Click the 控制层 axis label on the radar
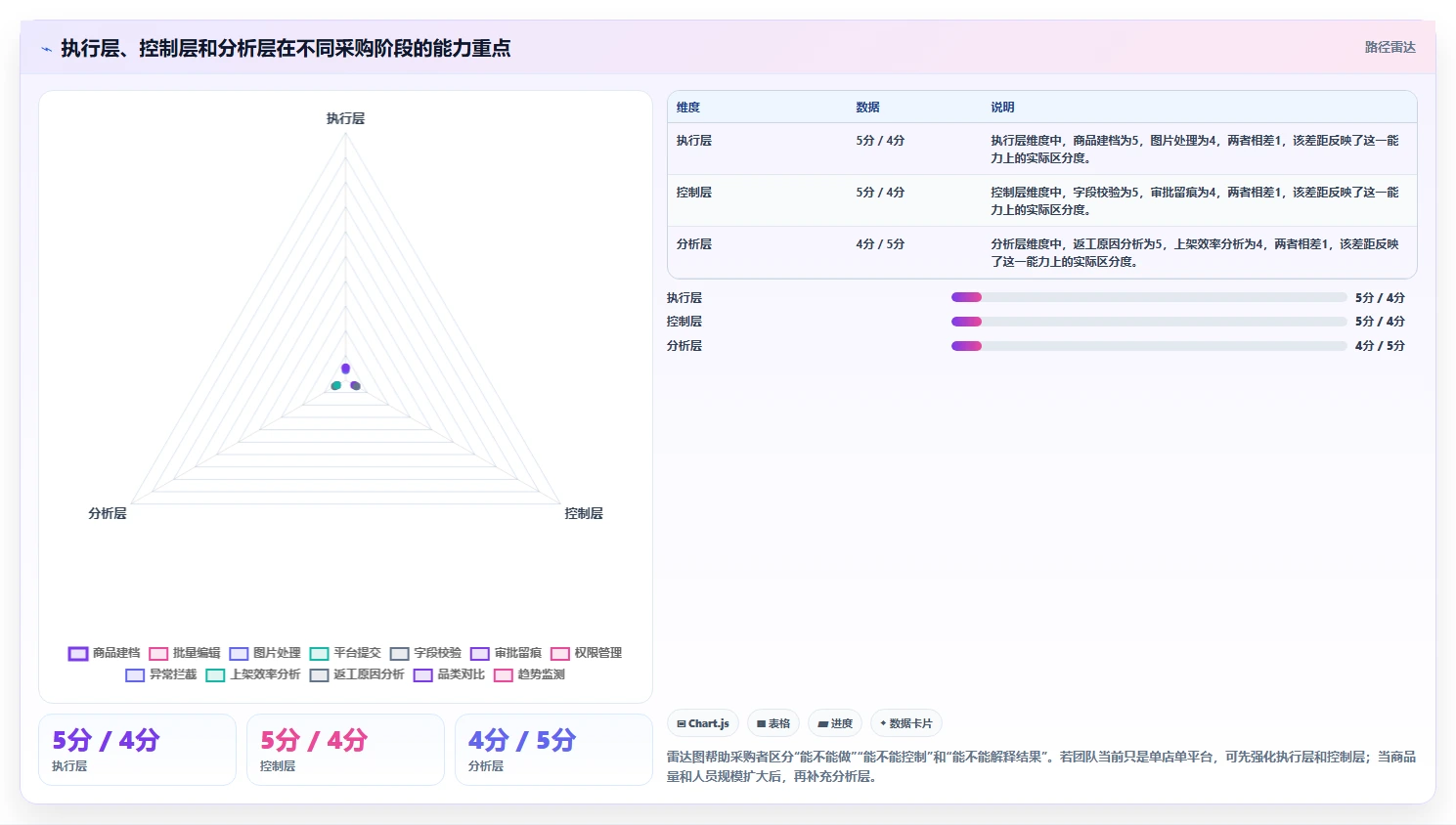The image size is (1456, 825). (x=584, y=513)
